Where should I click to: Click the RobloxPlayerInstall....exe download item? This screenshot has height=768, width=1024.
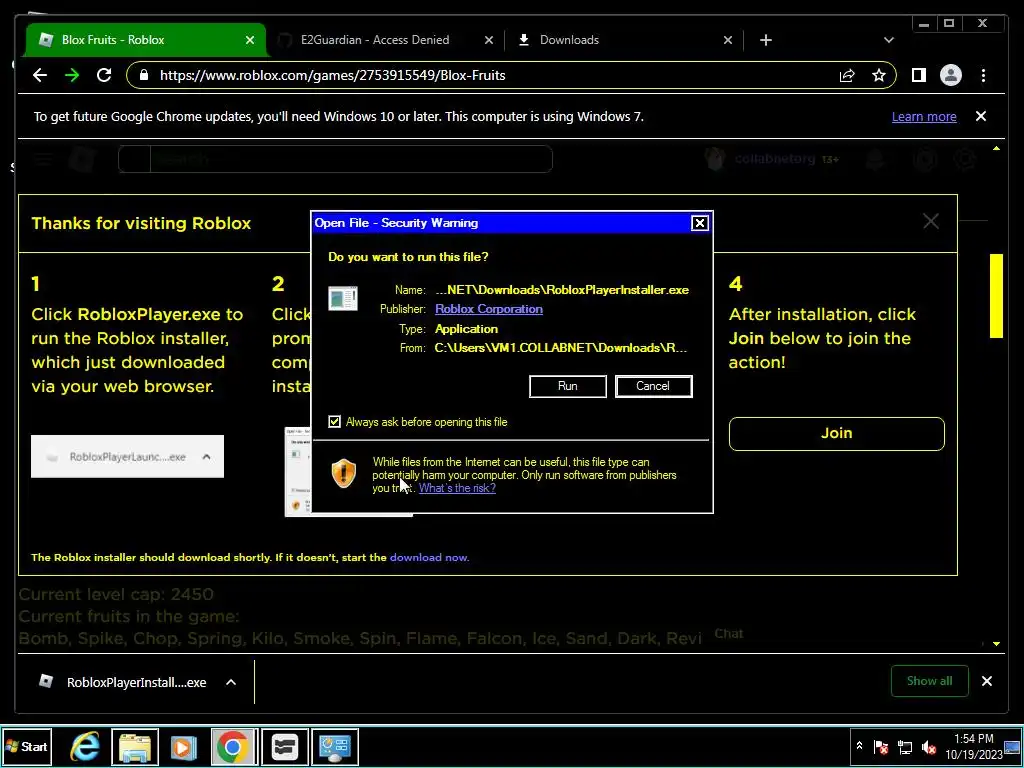[x=136, y=682]
